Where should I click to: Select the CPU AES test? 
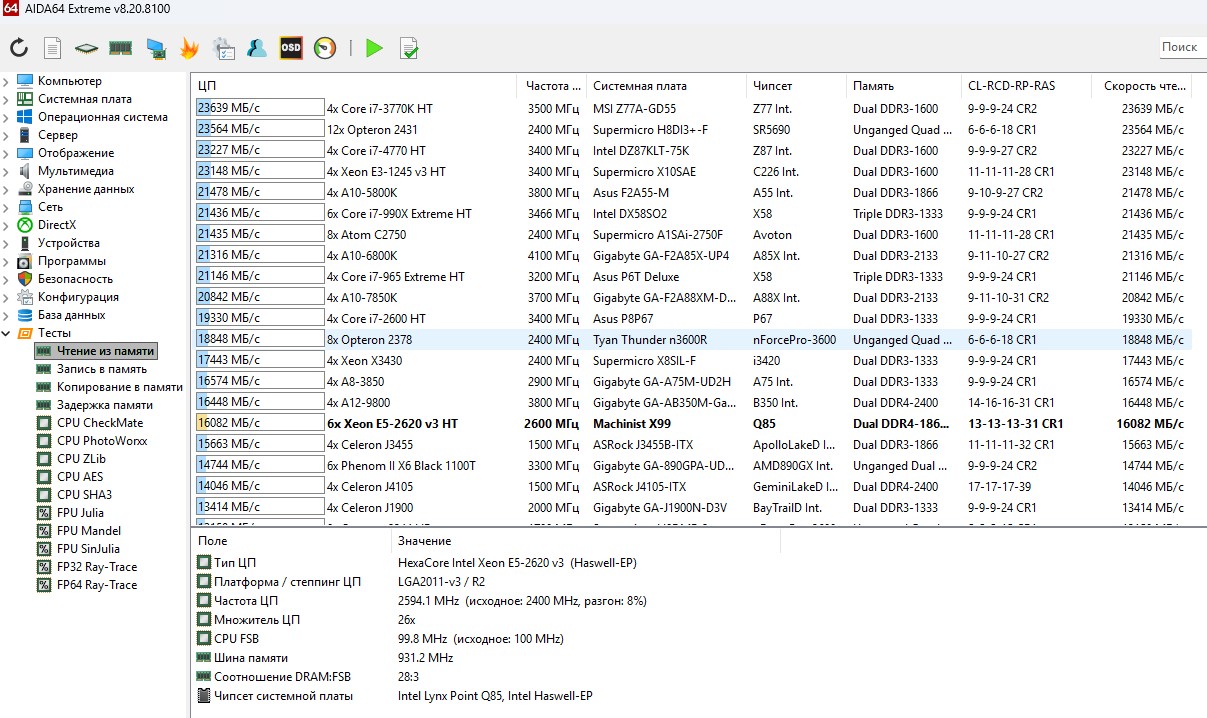point(80,477)
